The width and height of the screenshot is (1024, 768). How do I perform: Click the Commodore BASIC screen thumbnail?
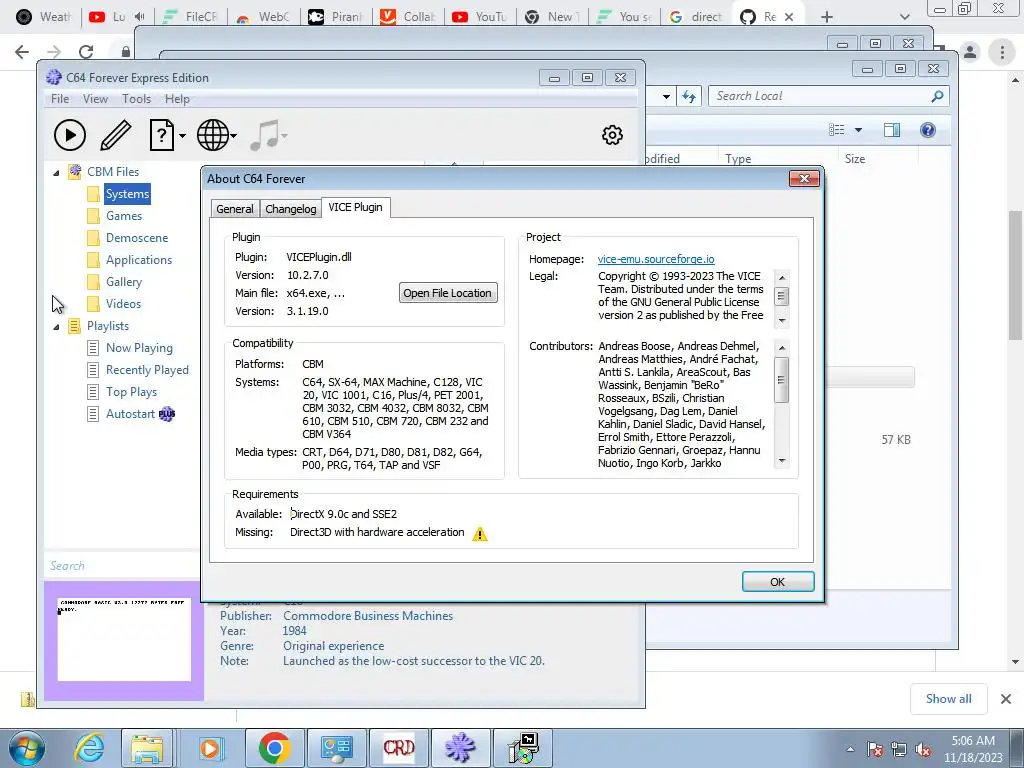[x=124, y=639]
